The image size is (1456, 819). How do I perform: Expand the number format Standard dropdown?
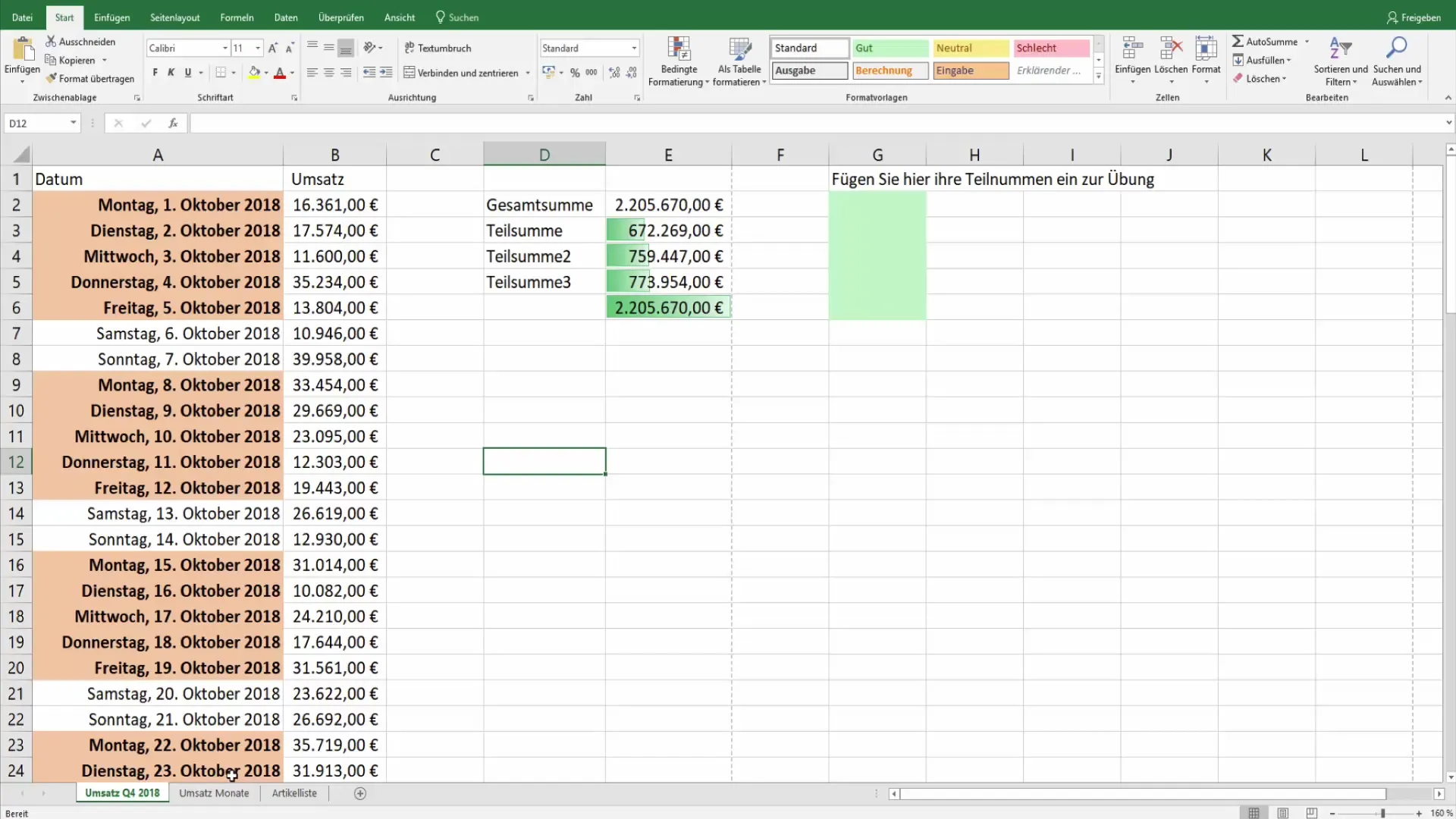point(634,48)
